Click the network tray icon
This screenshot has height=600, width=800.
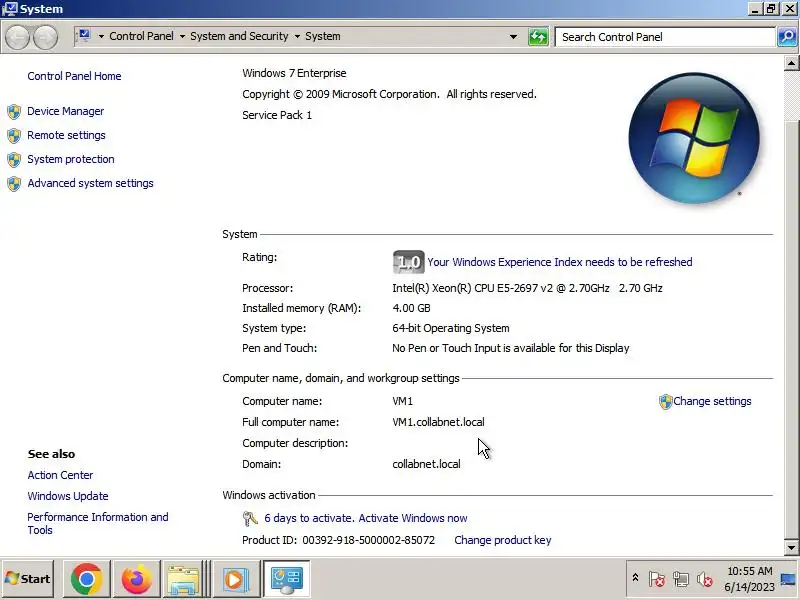click(x=681, y=579)
